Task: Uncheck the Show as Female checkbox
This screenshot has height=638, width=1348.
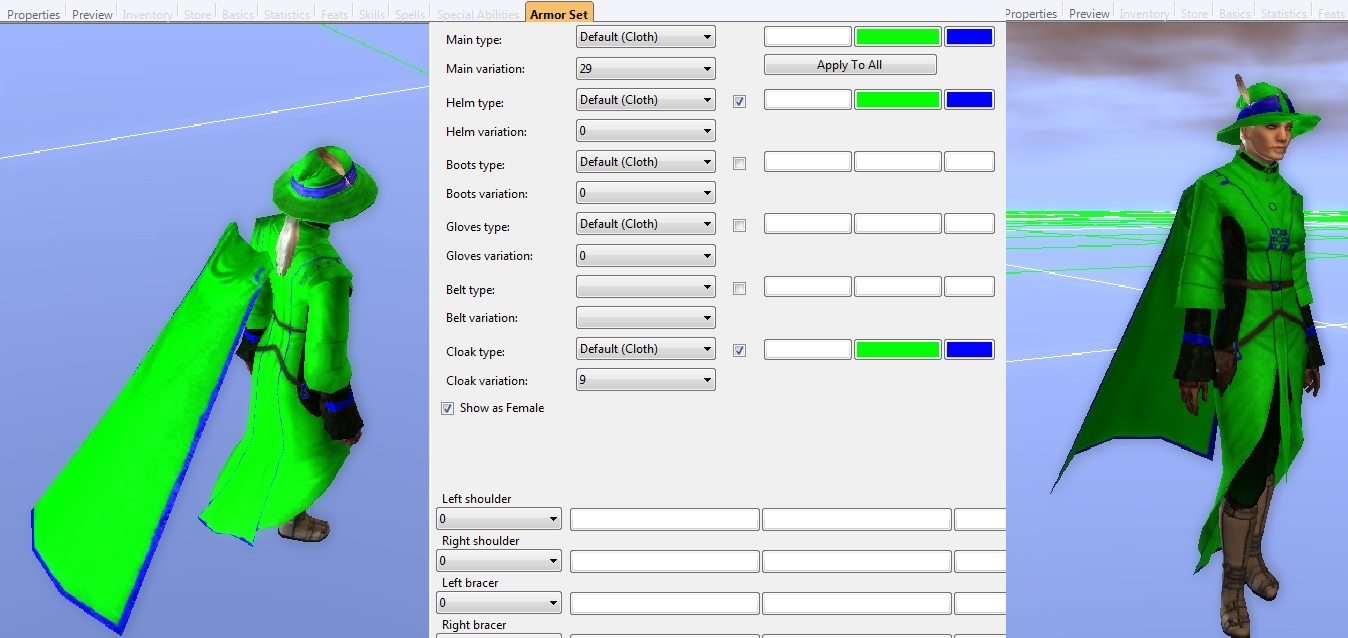Action: (x=448, y=408)
